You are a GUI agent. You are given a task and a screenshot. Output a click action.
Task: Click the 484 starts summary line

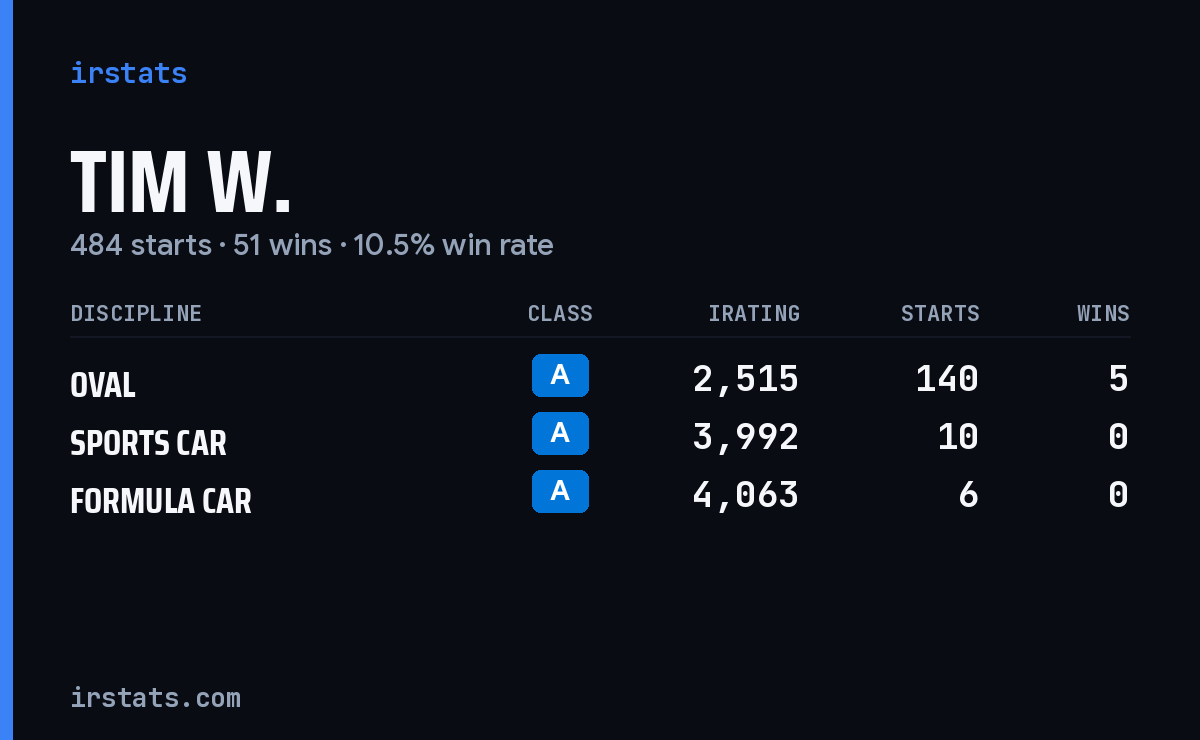pyautogui.click(x=312, y=245)
